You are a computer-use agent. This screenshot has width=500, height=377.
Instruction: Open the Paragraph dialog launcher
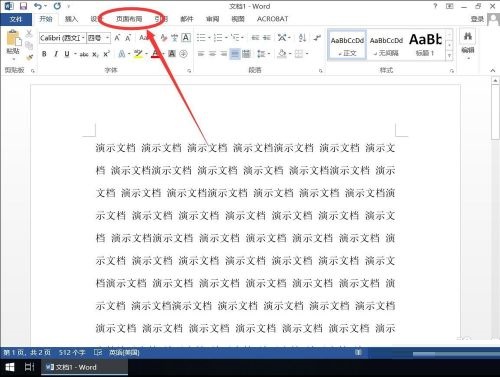point(320,71)
